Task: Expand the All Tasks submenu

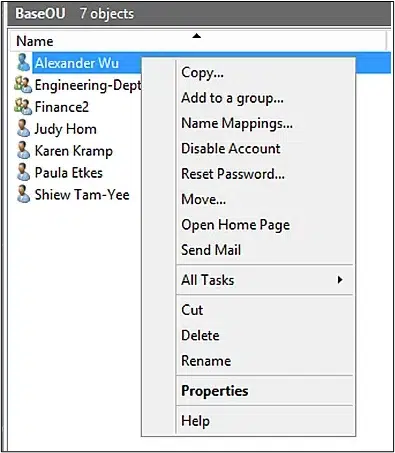Action: pos(265,280)
